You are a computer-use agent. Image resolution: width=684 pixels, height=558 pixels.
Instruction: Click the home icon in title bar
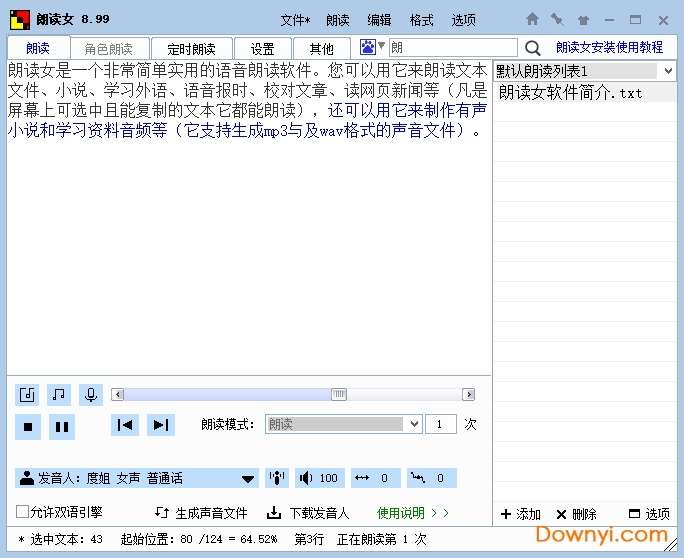(x=533, y=19)
